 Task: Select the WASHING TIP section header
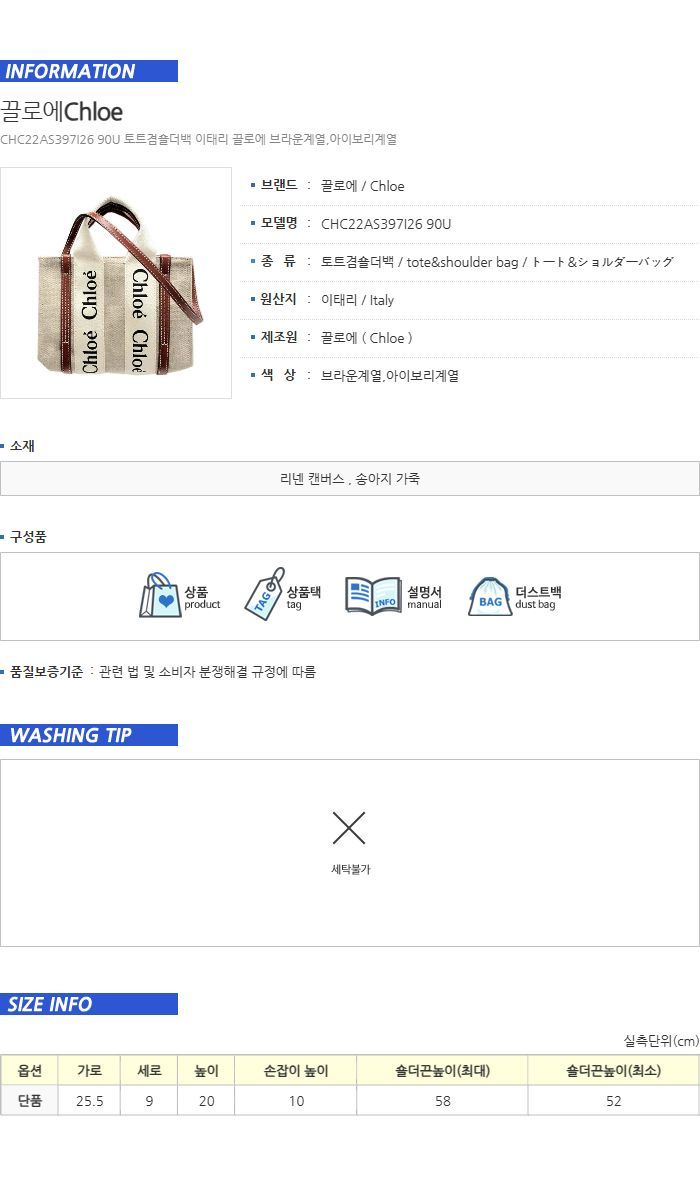[x=89, y=735]
